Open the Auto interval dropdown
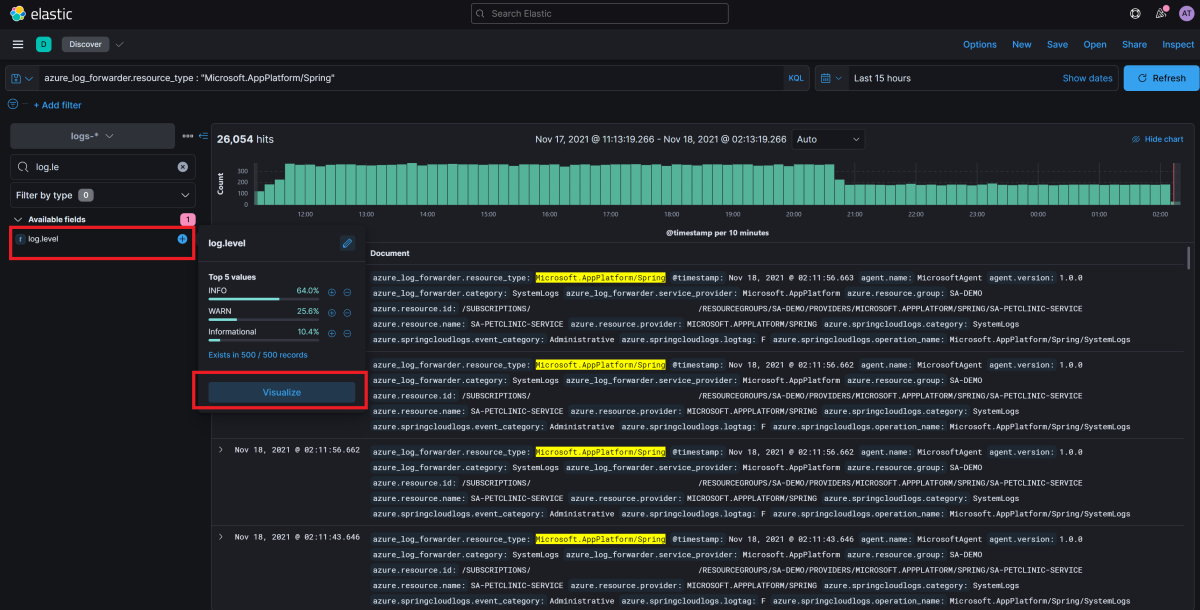The width and height of the screenshot is (1200, 610). [x=828, y=139]
